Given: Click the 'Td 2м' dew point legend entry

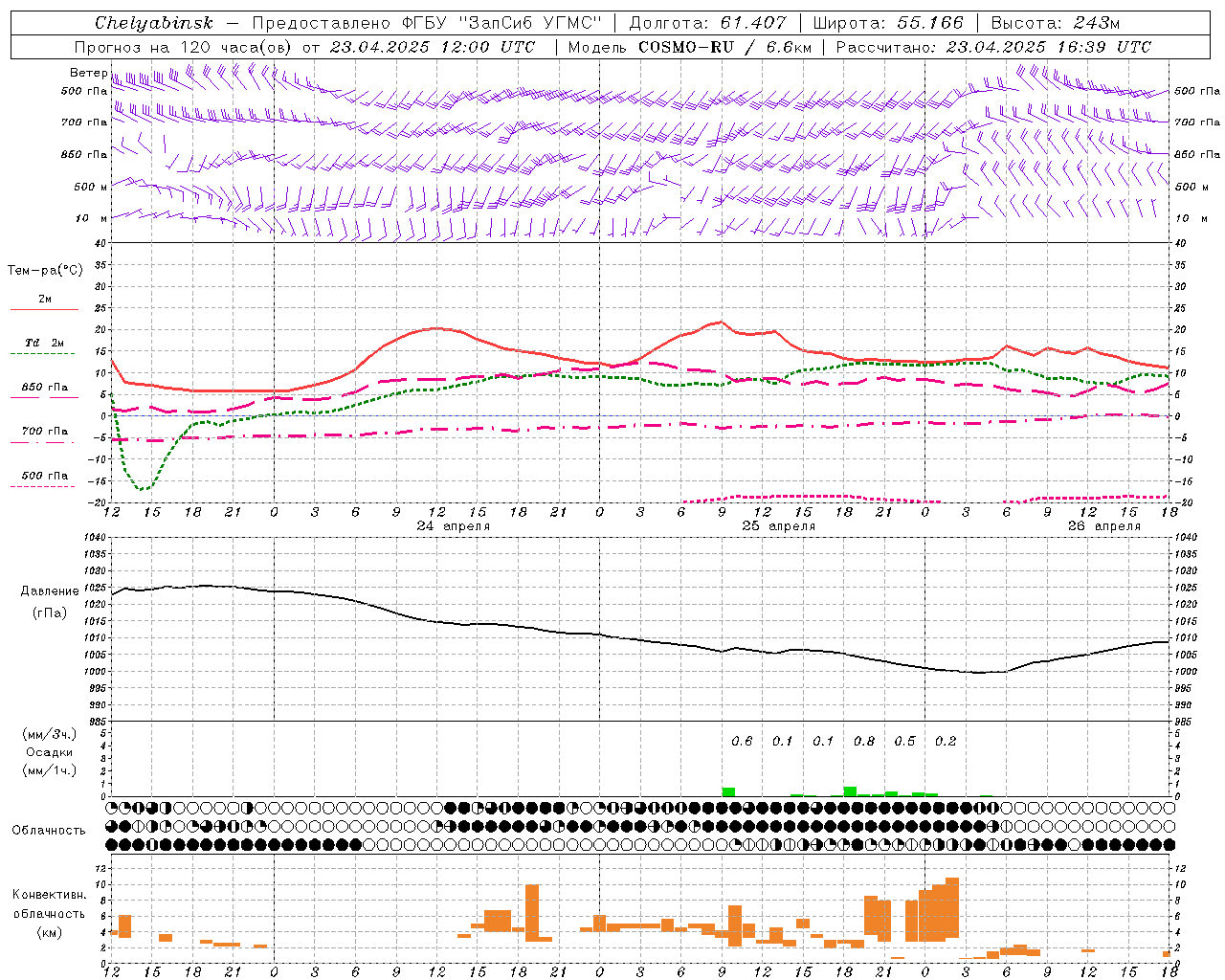Looking at the screenshot, I should 45,343.
